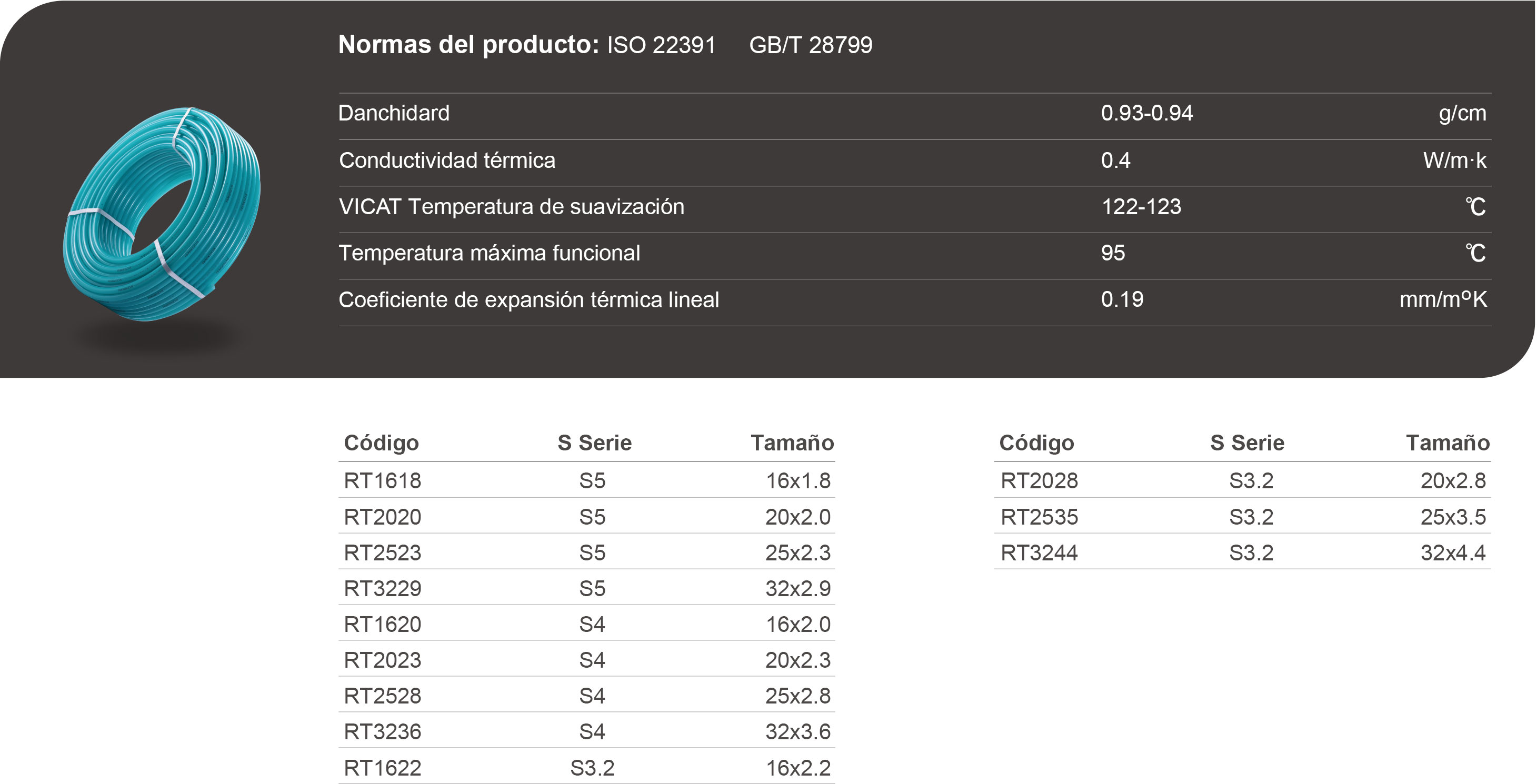Click the Conductividad térmica row label
Screen dimensions: 1537x784
tap(447, 160)
